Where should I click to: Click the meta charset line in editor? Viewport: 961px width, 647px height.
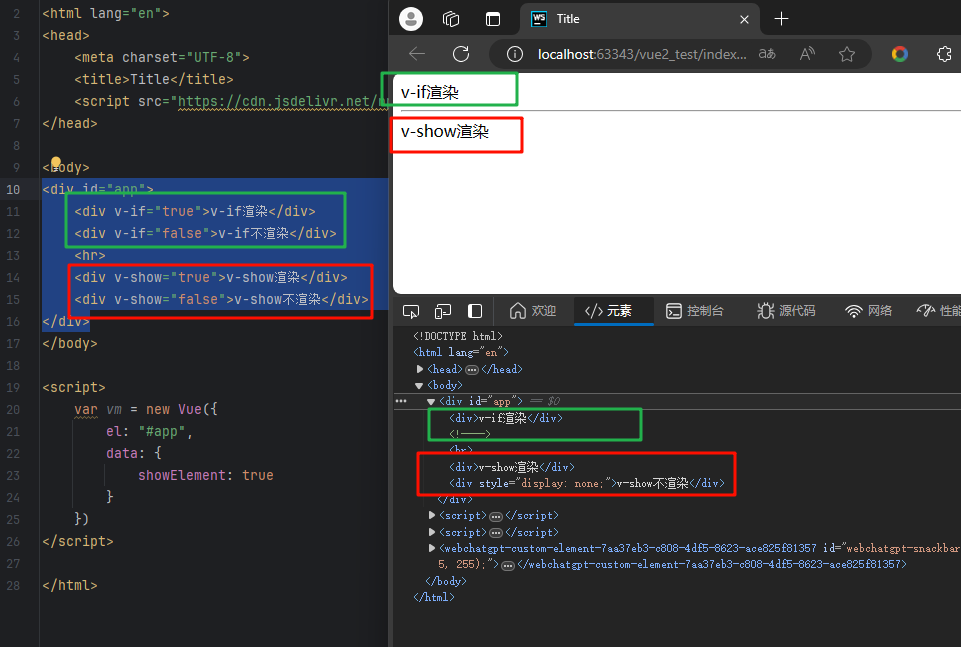point(162,57)
